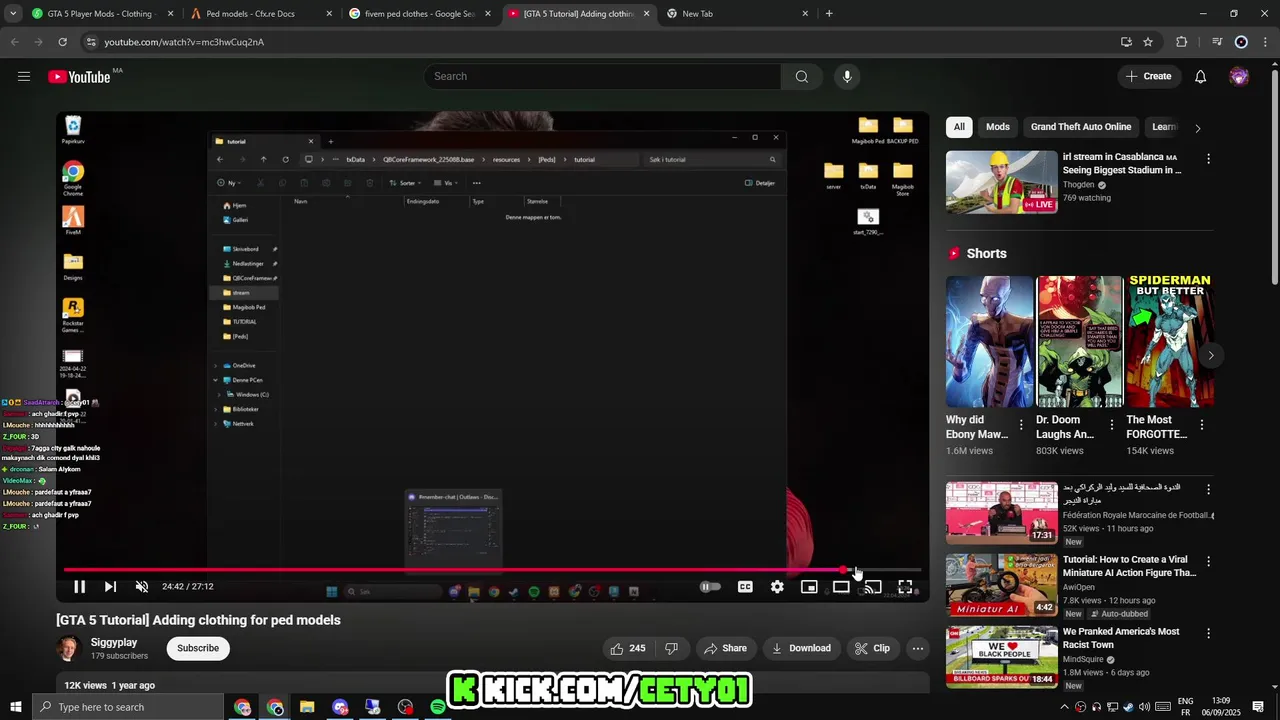Open Chrome extensions puzzle icon
Image resolution: width=1280 pixels, height=720 pixels.
point(1182,42)
